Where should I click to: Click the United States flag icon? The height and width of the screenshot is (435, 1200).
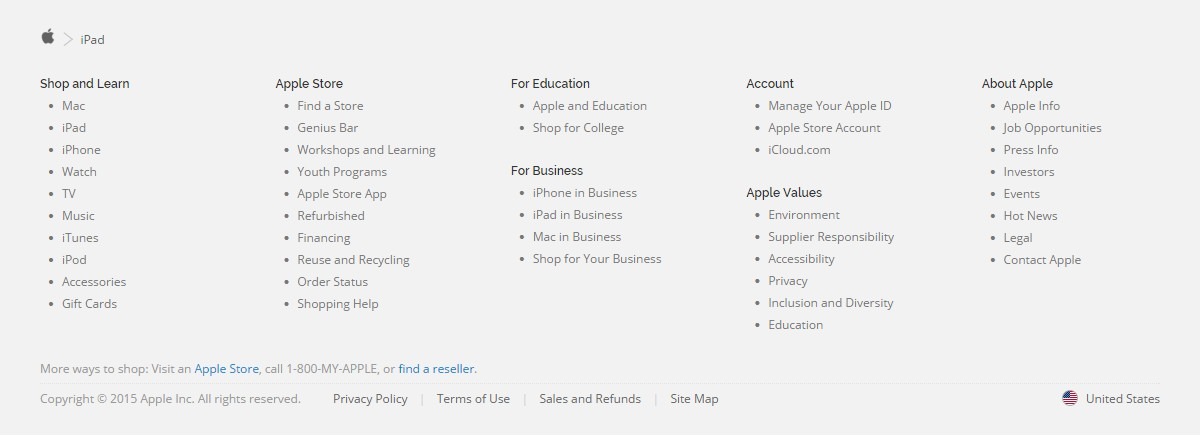(1070, 398)
